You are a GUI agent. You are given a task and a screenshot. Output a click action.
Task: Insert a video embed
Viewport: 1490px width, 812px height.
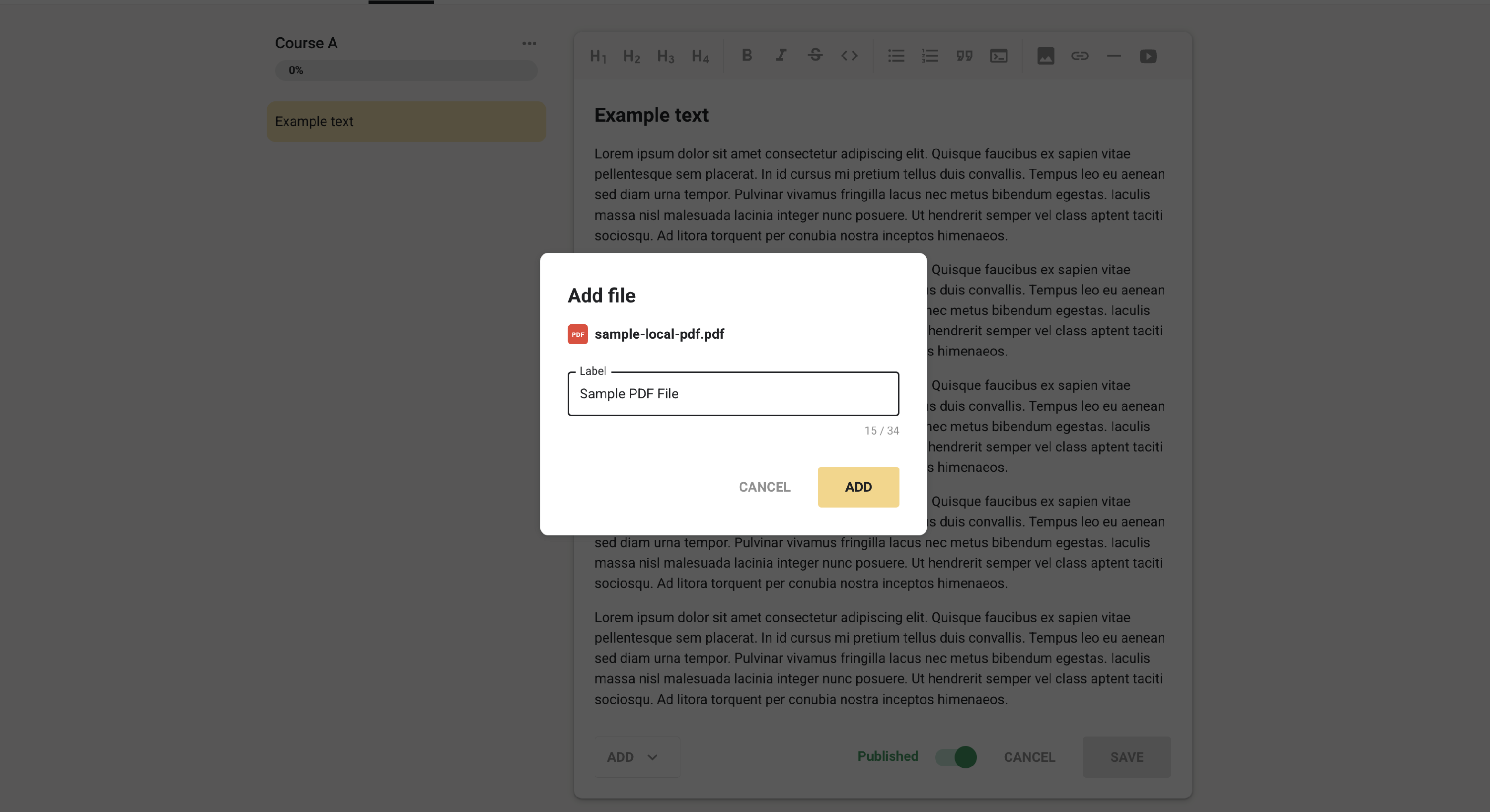point(1148,56)
